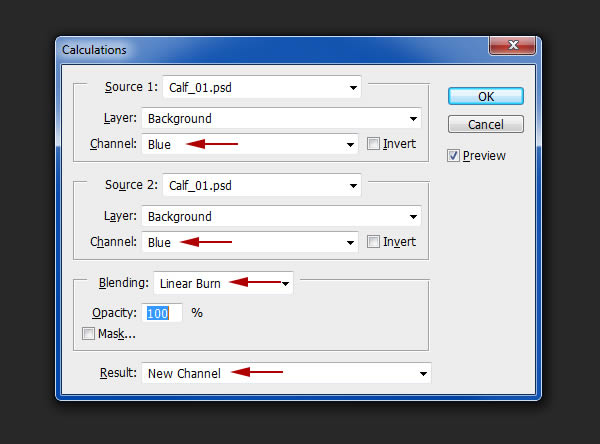Open the Source 1 Layer dropdown
The height and width of the screenshot is (444, 600).
pyautogui.click(x=282, y=118)
